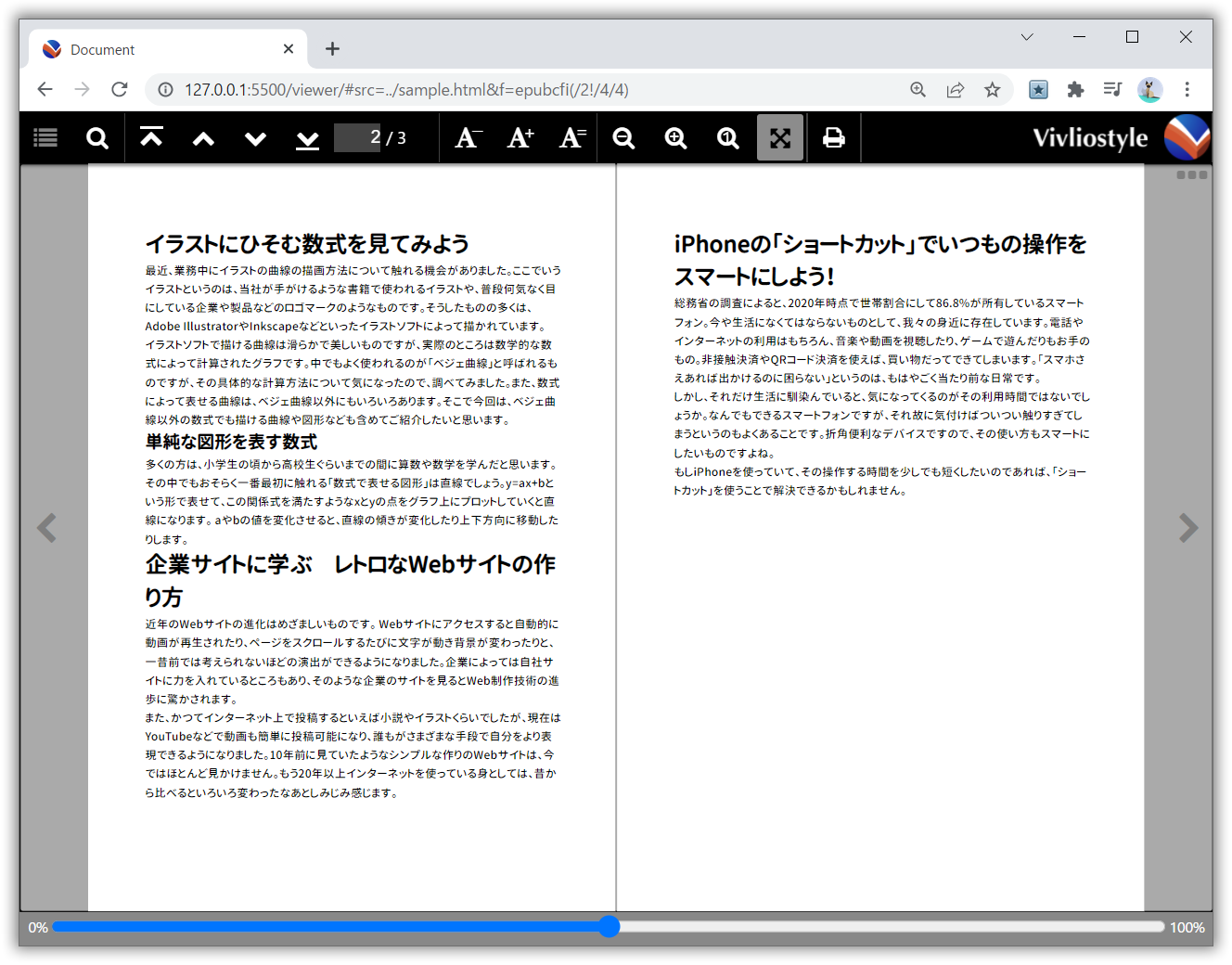Jump to the first page

click(x=151, y=137)
